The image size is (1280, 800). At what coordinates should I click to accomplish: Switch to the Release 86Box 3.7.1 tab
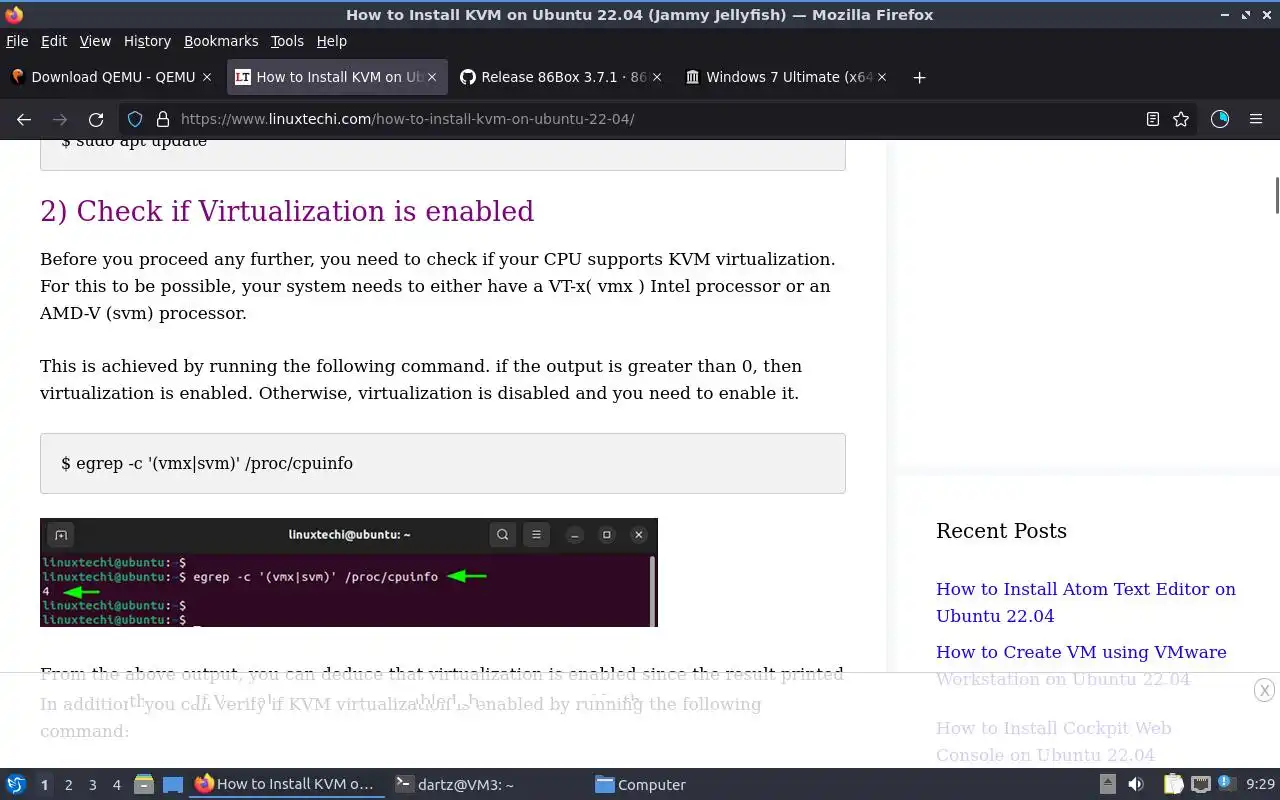[x=560, y=77]
